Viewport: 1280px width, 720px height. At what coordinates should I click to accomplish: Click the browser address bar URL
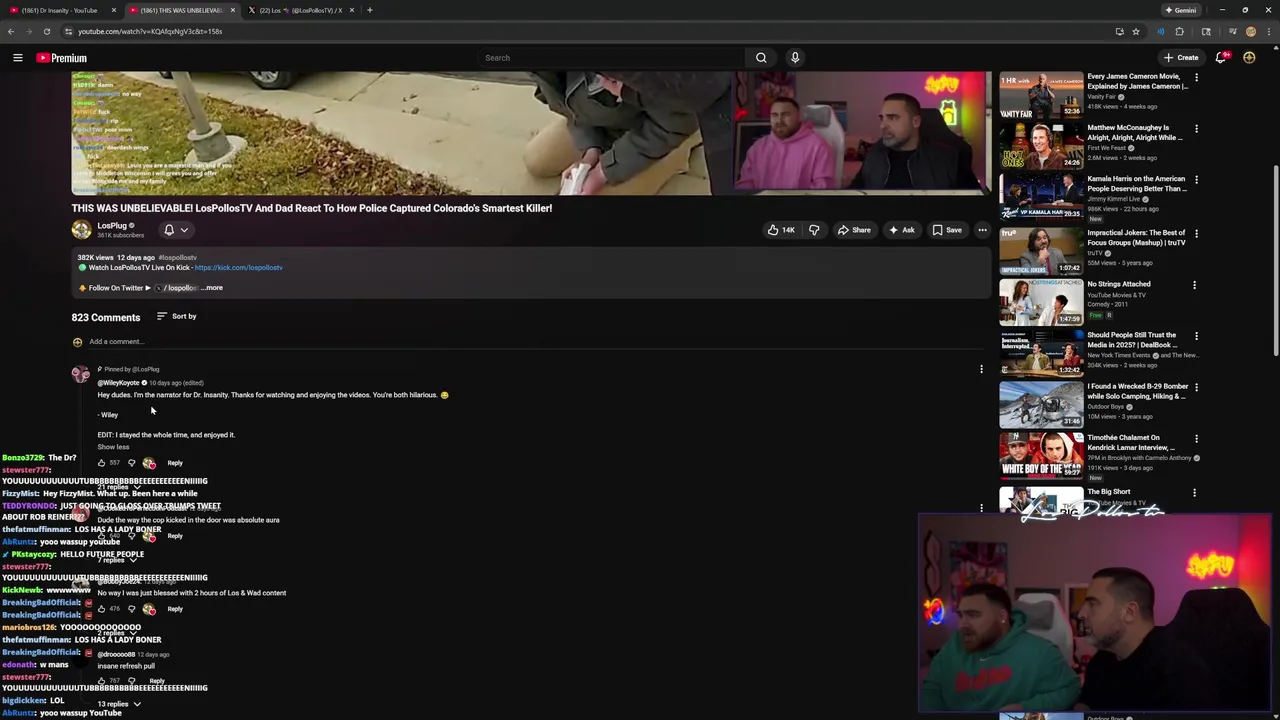click(x=150, y=31)
